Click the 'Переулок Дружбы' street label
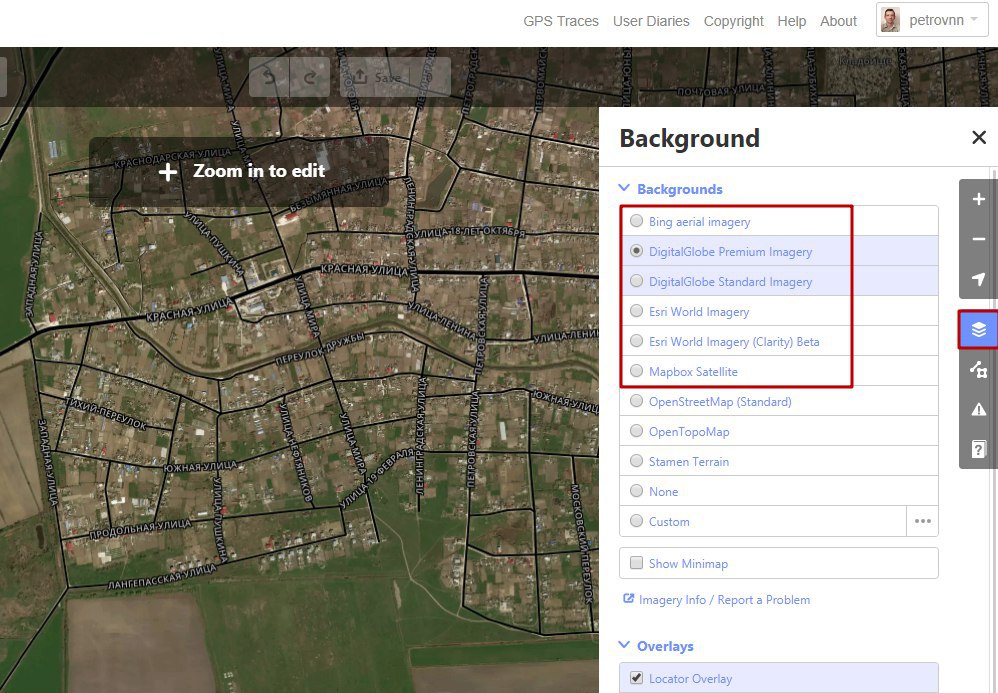The height and width of the screenshot is (693, 998). (320, 349)
